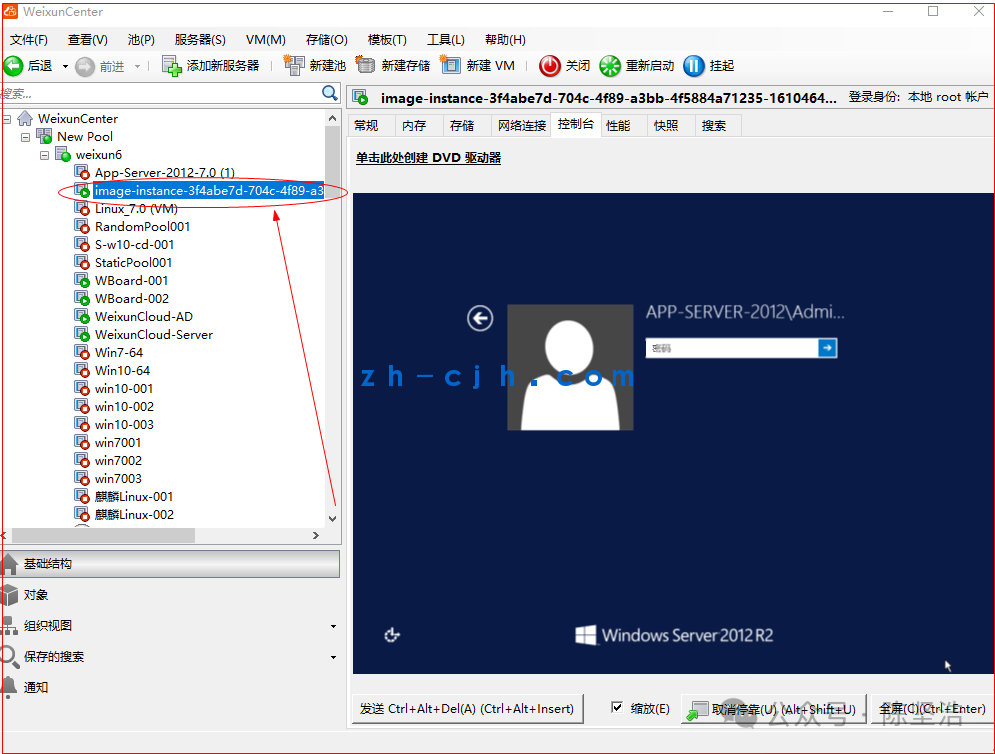Click inside the search (搜索) input box
Screen dimensions: 995x754
161,93
